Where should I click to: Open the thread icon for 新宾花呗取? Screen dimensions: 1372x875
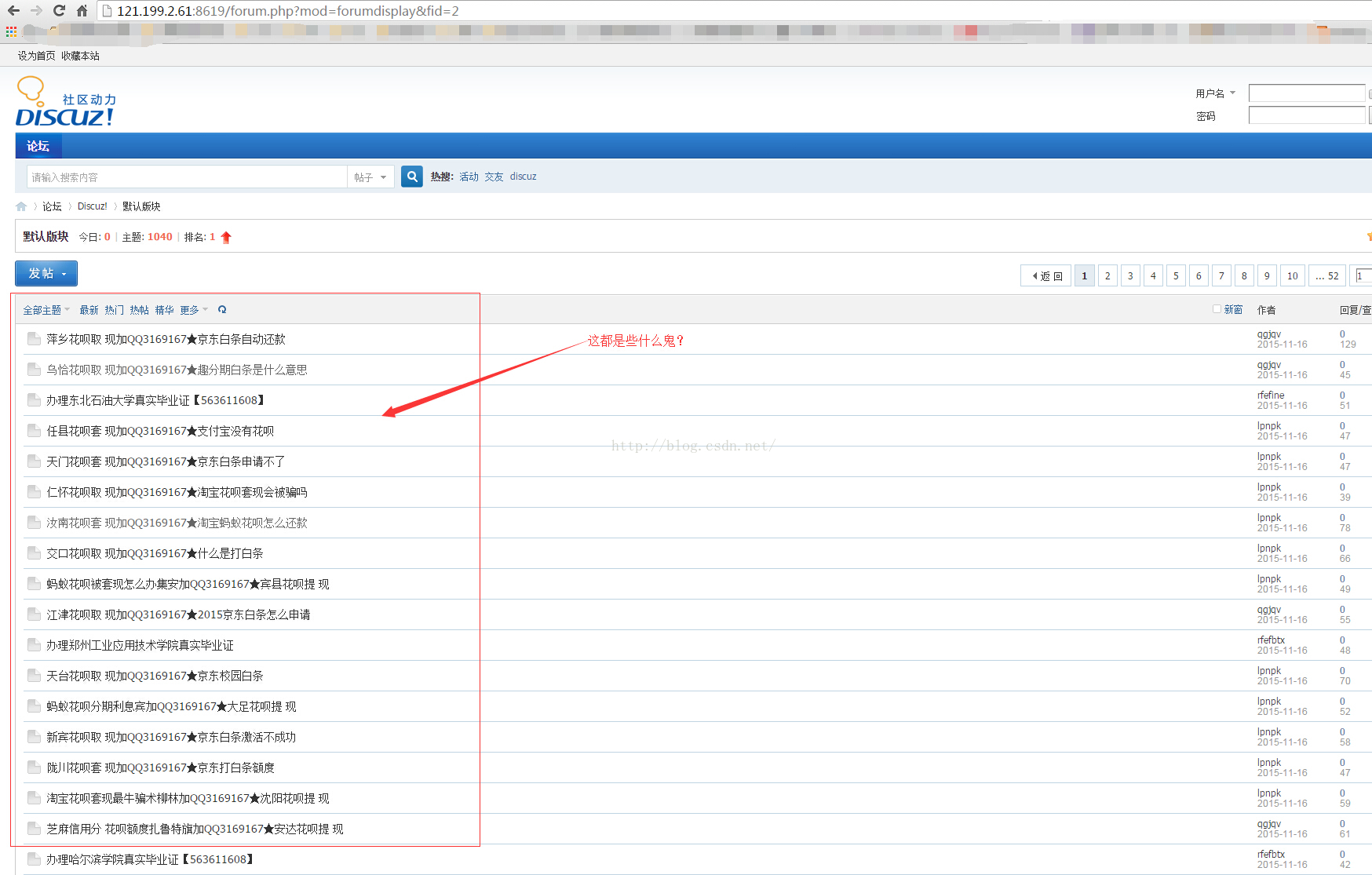pyautogui.click(x=34, y=737)
